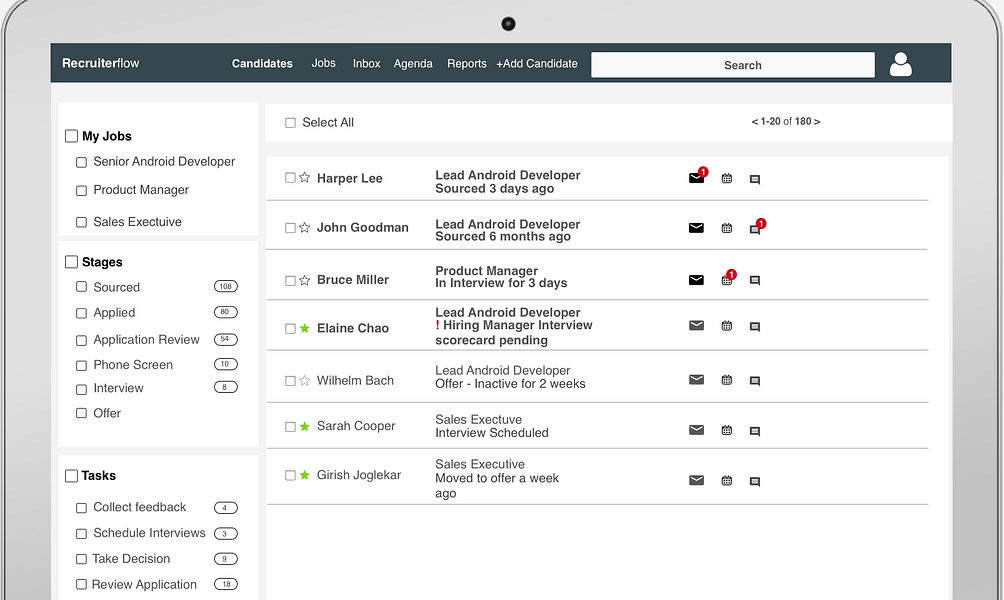Open notes for Girish Joglekar
Viewport: 1004px width, 600px height.
[755, 482]
